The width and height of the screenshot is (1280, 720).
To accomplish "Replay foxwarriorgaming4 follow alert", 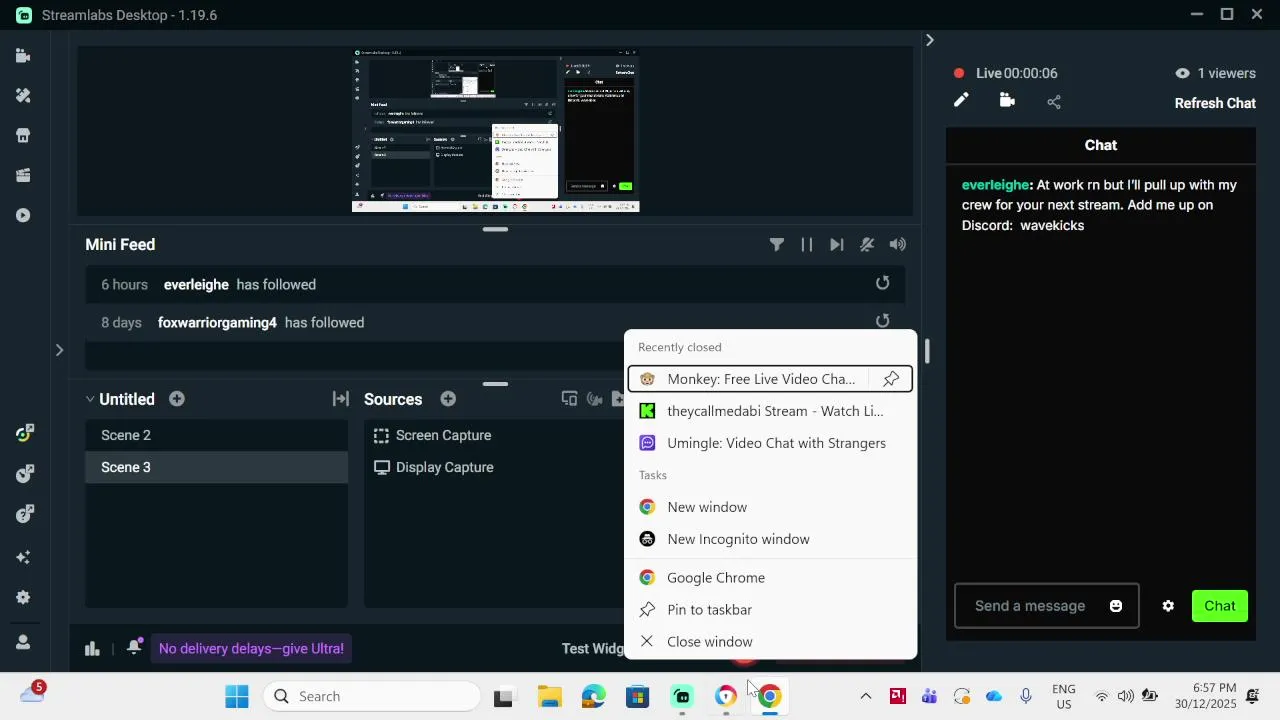I will 882,321.
